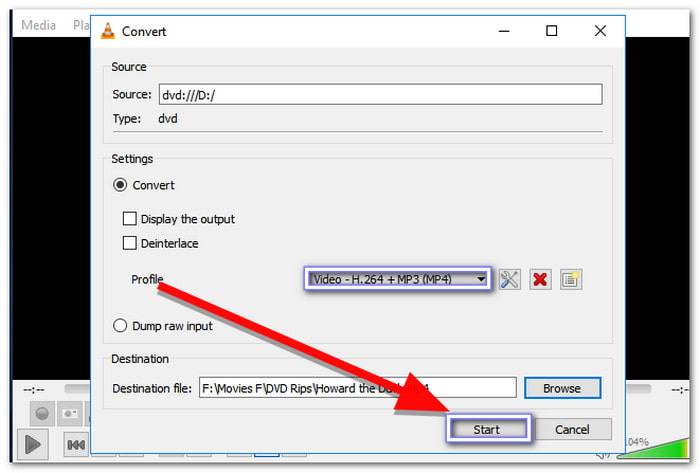Browse for destination file

pos(562,388)
